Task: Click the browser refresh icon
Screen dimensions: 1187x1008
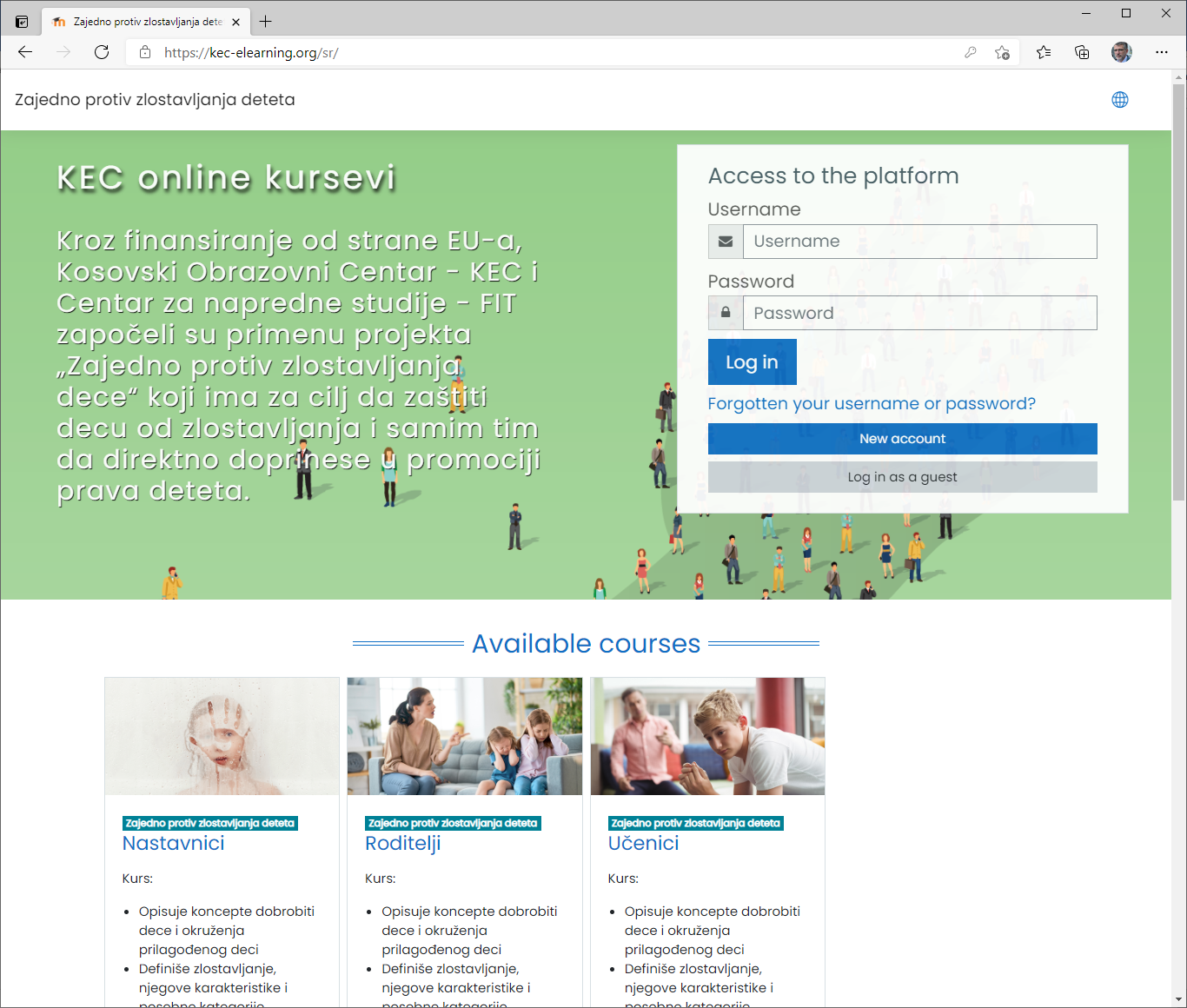Action: (102, 52)
